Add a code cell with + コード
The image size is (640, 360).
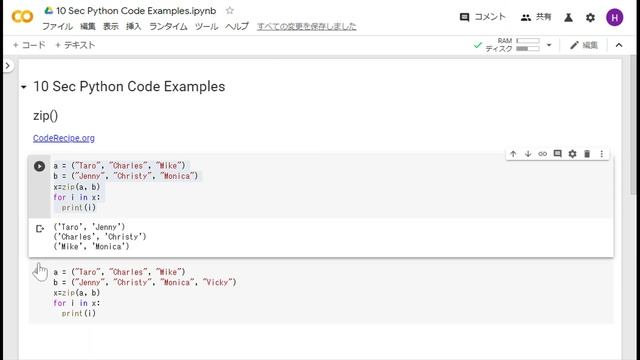pyautogui.click(x=29, y=45)
